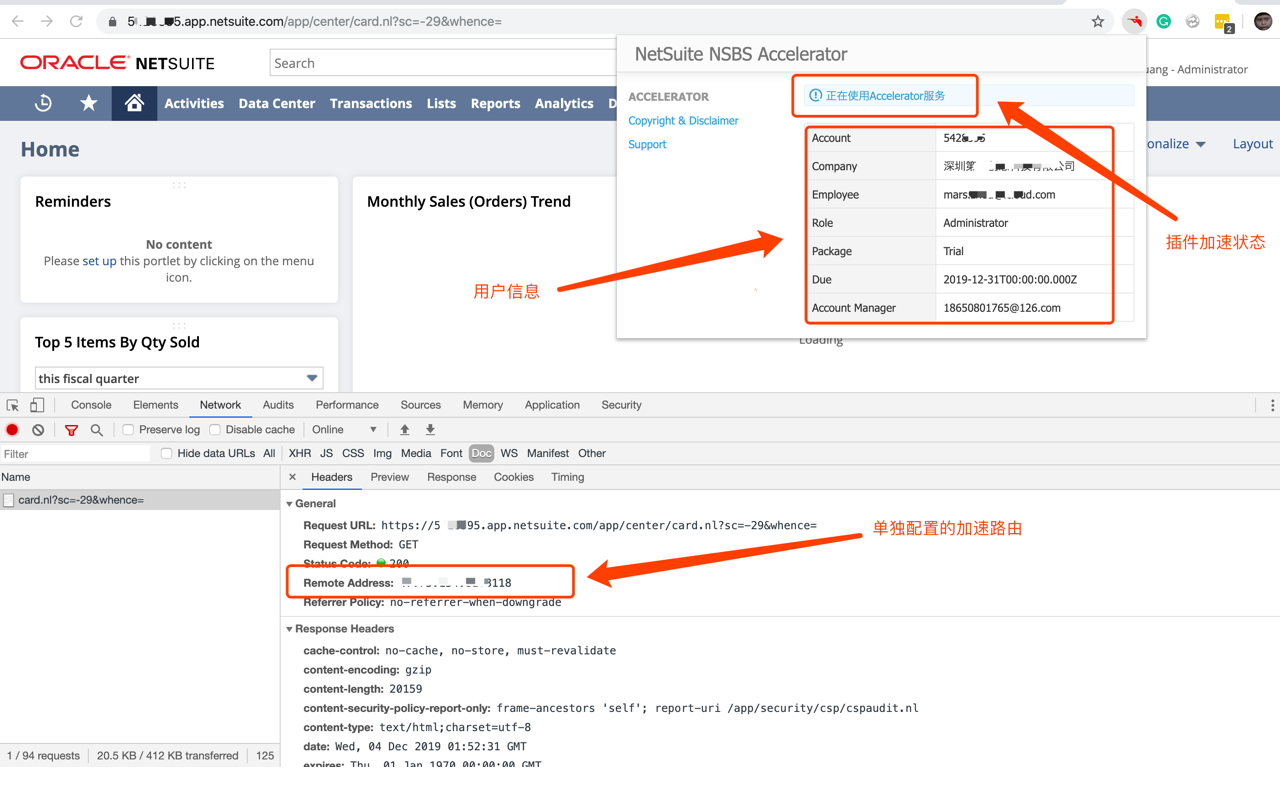Open the Transactions menu
Image resolution: width=1280 pixels, height=800 pixels.
point(371,103)
